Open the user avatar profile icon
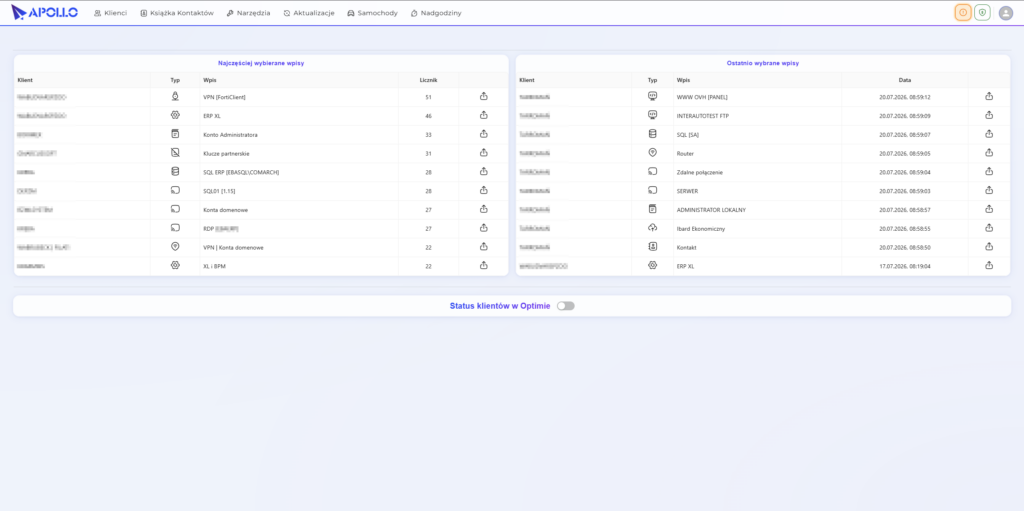Screen dimensions: 1024x511 [1006, 13]
